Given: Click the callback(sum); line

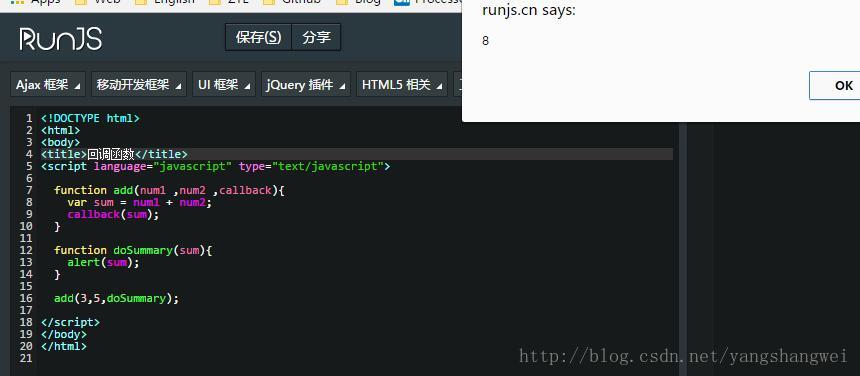Looking at the screenshot, I should 113,214.
